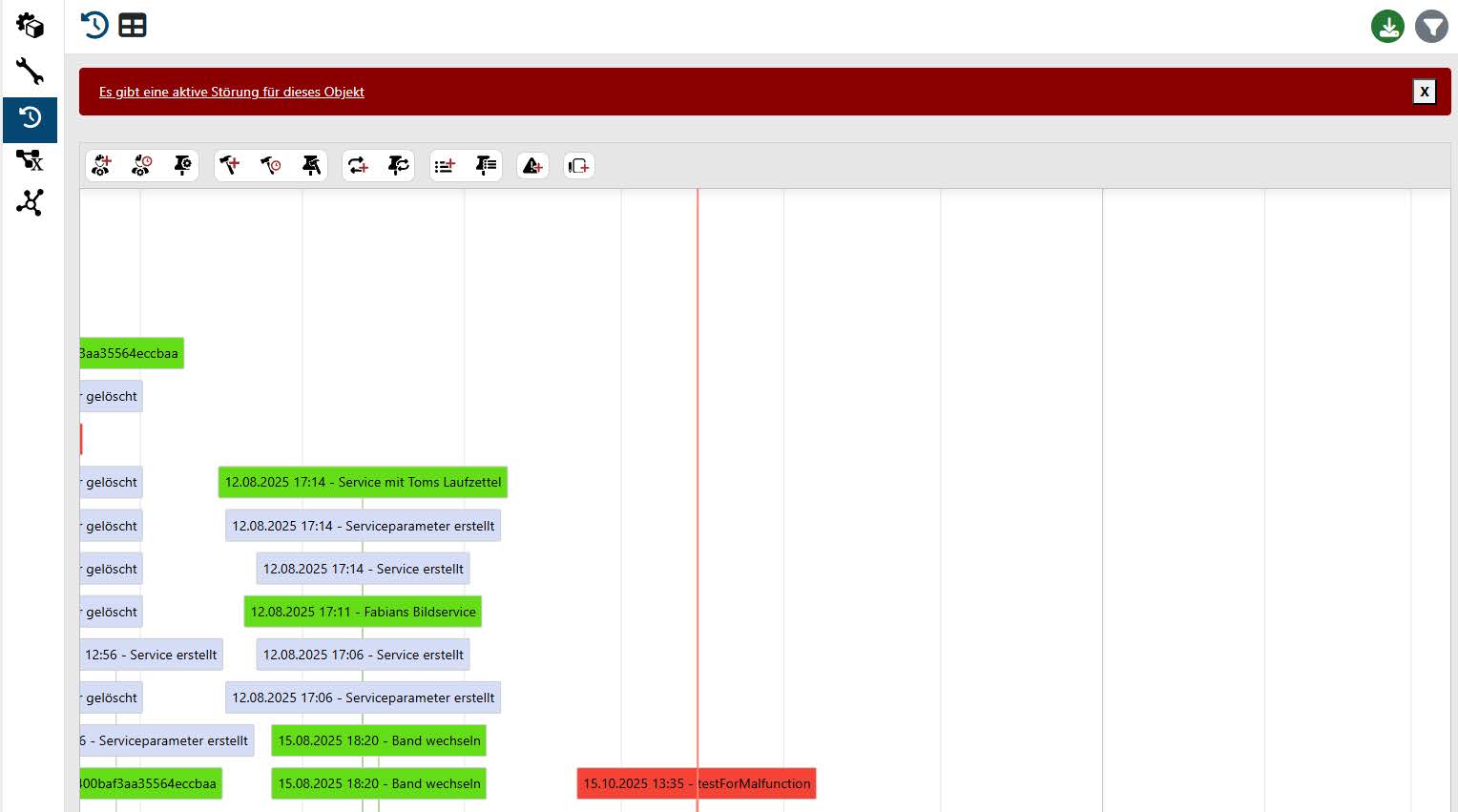Switch to the history timeline view
The height and width of the screenshot is (812, 1458).
[x=94, y=26]
